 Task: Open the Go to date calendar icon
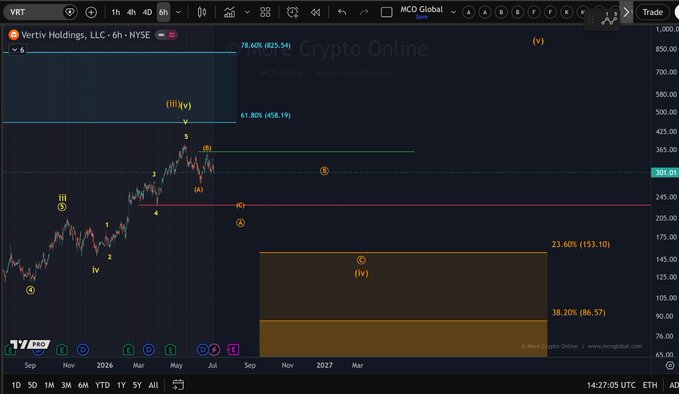[178, 385]
